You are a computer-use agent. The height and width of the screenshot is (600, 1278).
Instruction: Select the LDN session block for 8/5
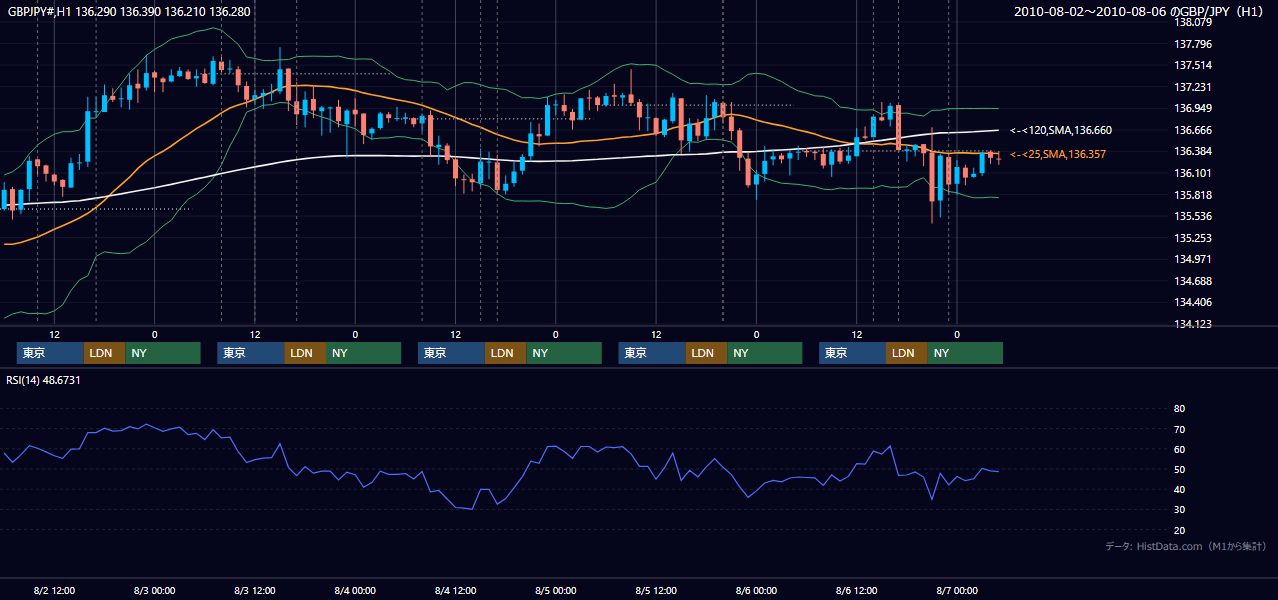pos(706,353)
